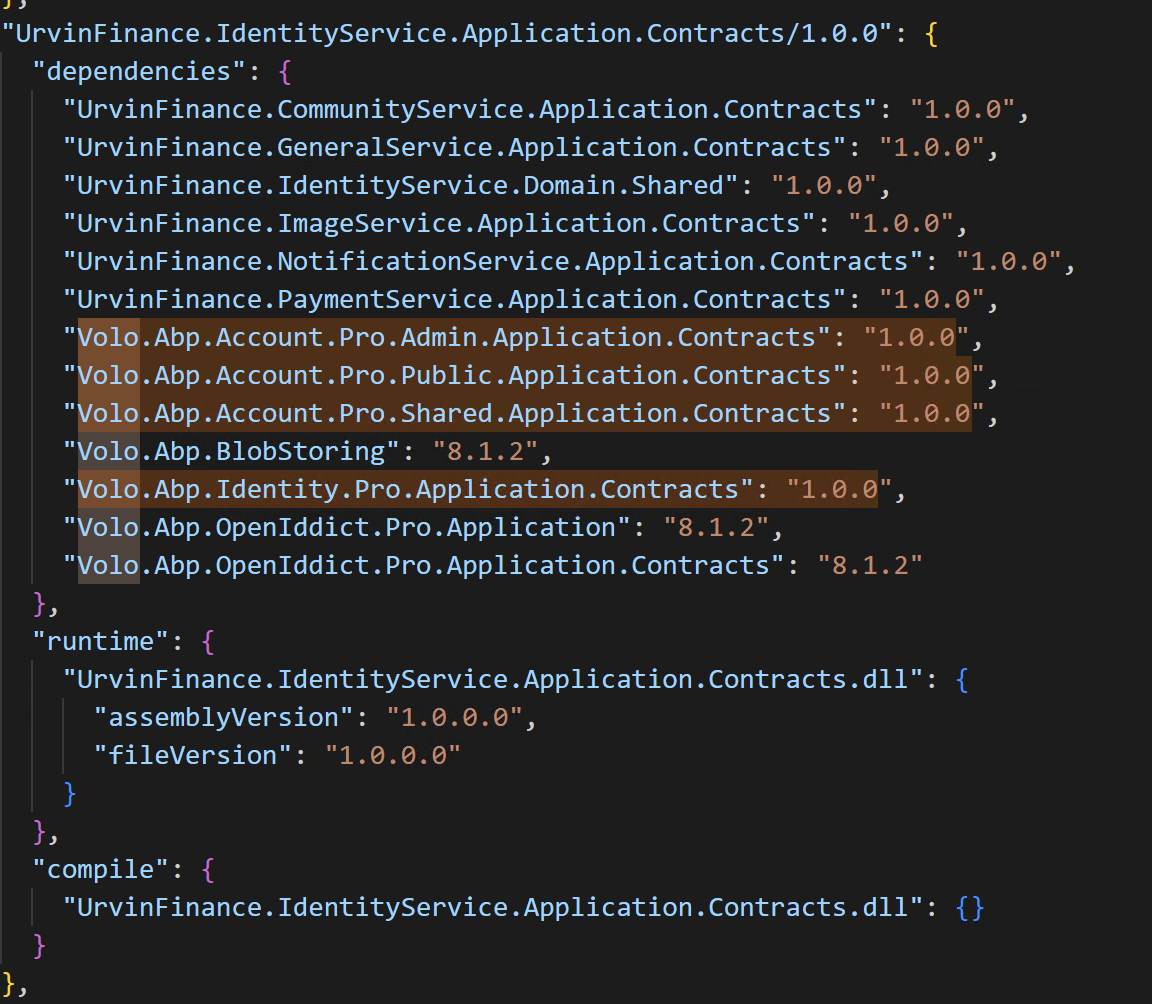Screen dimensions: 1152x1004
Task: Click the Volo.Abp.Identity.Pro.Application.Contracts dependency
Action: (x=408, y=489)
